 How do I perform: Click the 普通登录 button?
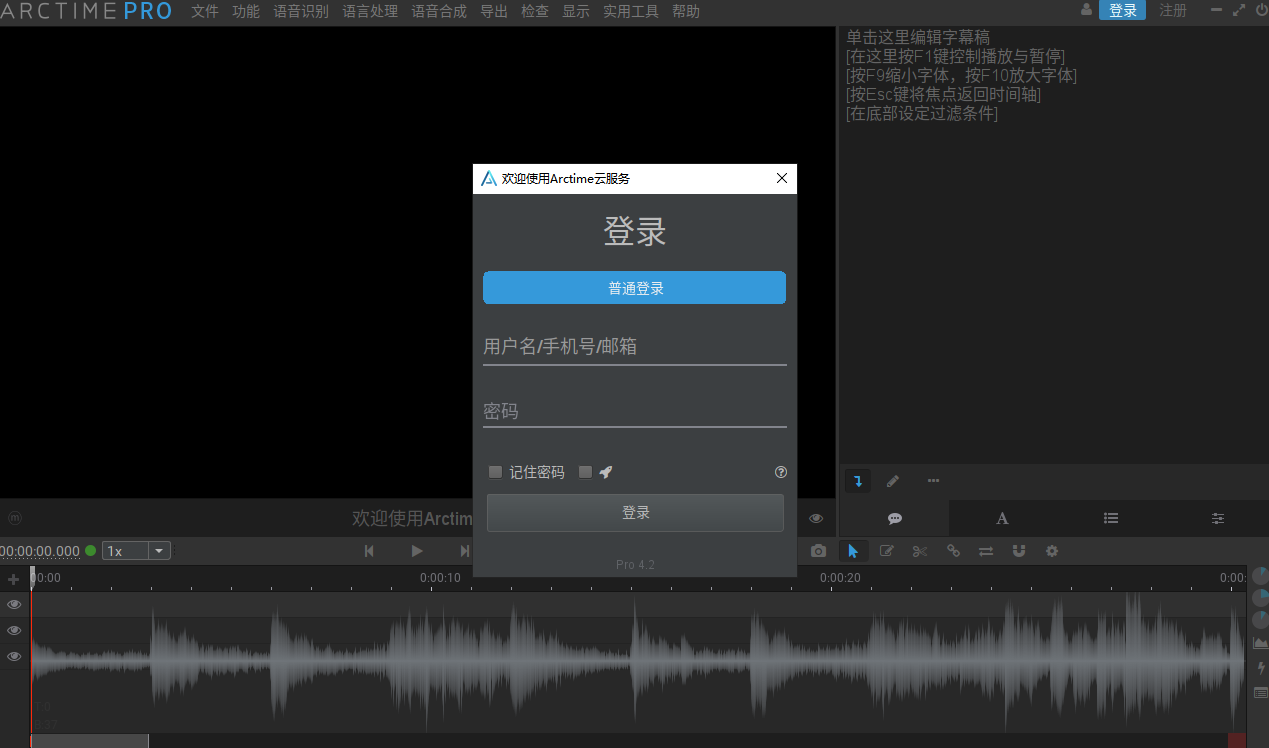pos(635,287)
